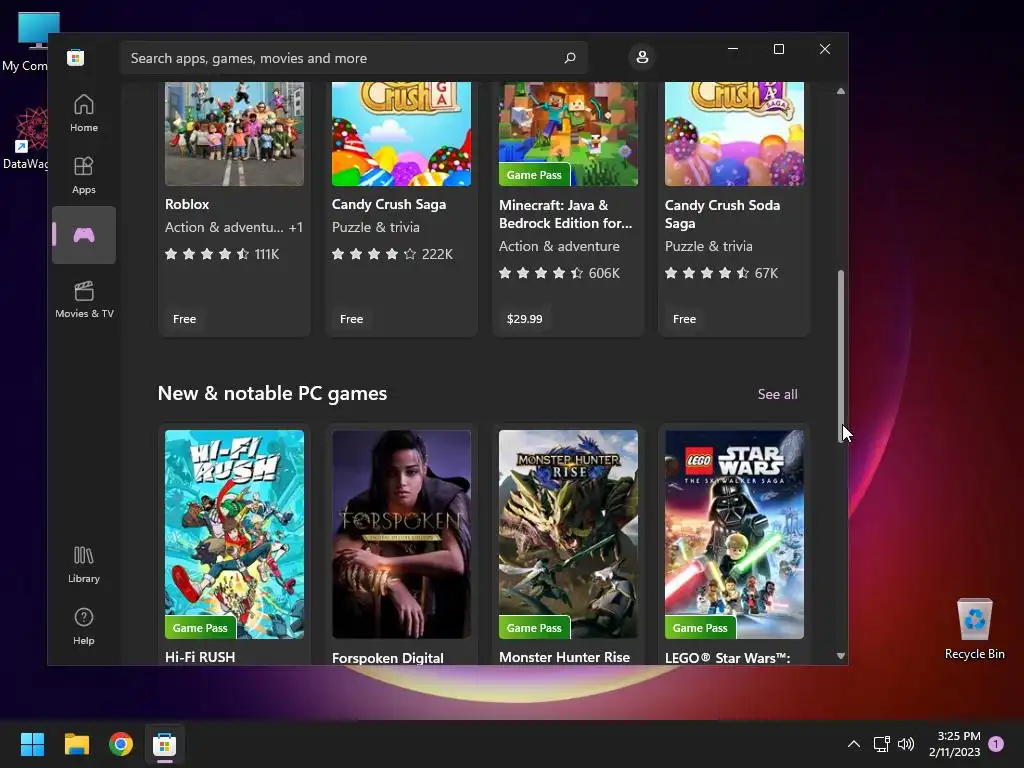Open the Minecraft Java & Bedrock thumbnail
This screenshot has width=1024, height=768.
(x=568, y=134)
